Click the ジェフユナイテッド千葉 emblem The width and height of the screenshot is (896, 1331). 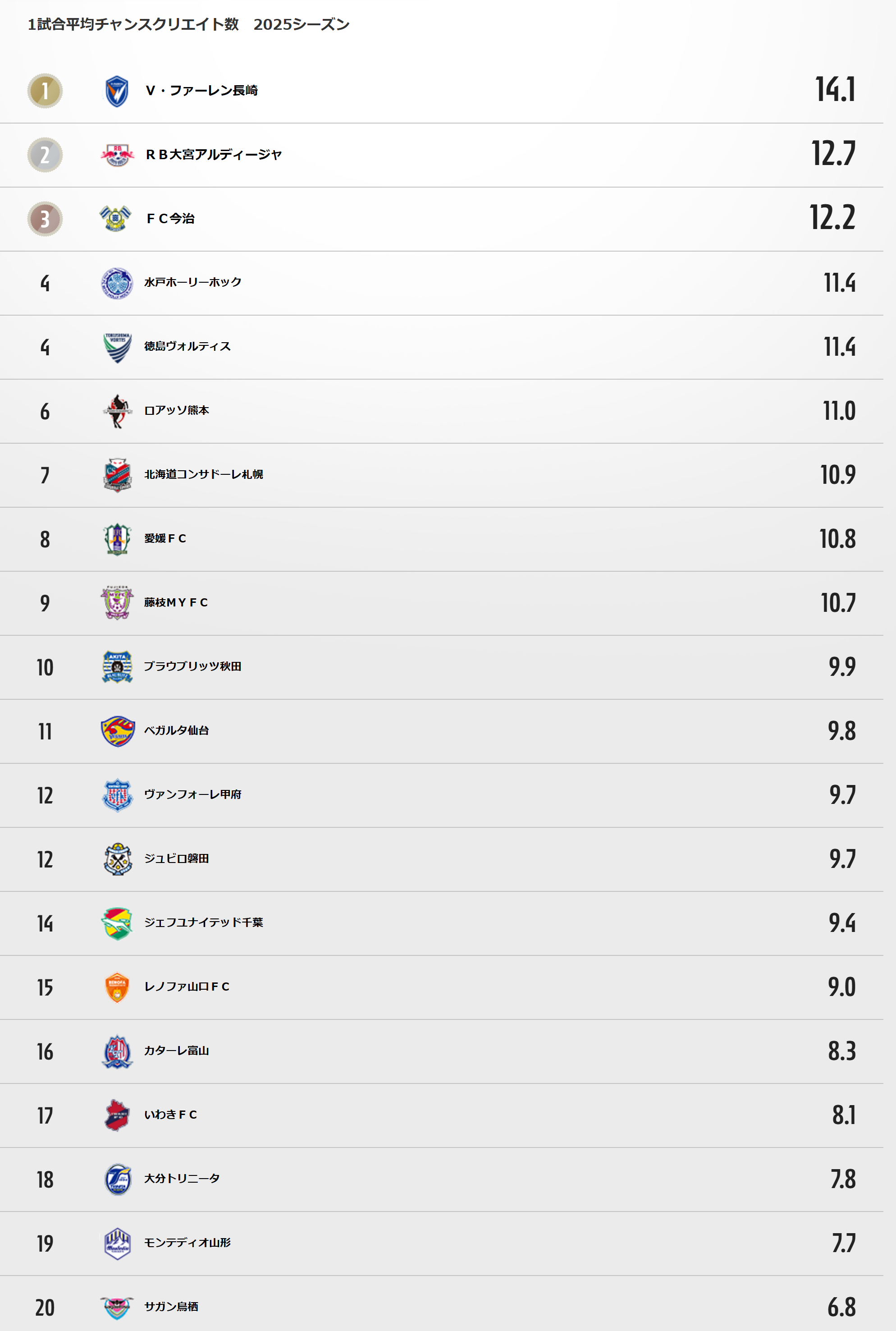[x=117, y=923]
